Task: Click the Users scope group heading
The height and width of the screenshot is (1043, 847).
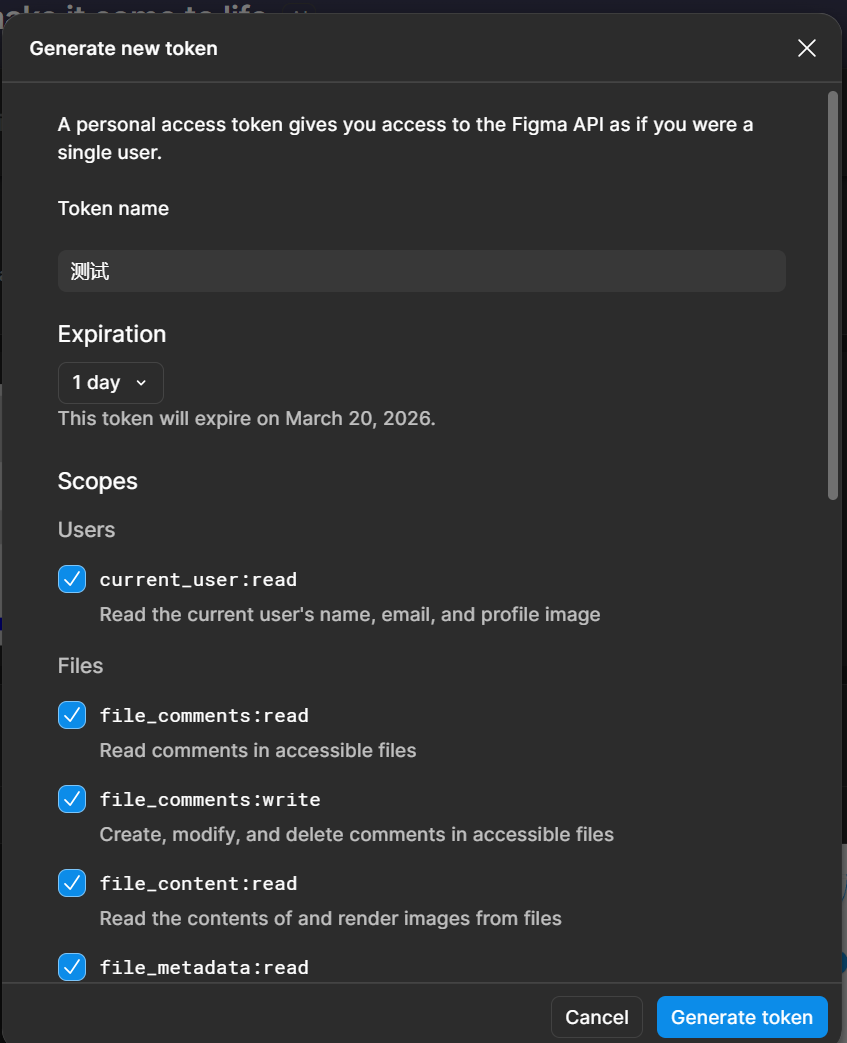Action: point(87,530)
